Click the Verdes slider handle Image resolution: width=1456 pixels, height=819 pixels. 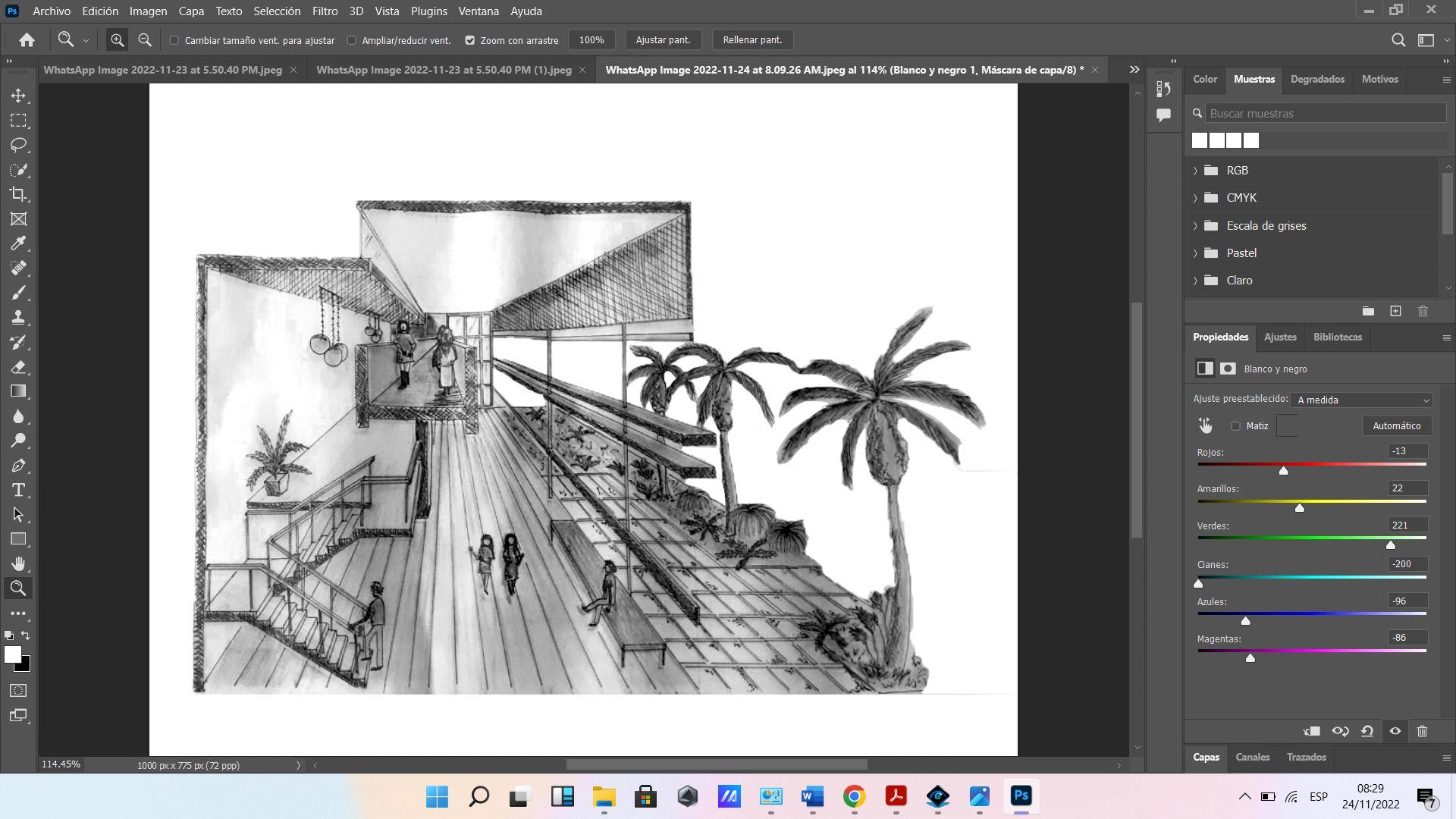[1390, 544]
